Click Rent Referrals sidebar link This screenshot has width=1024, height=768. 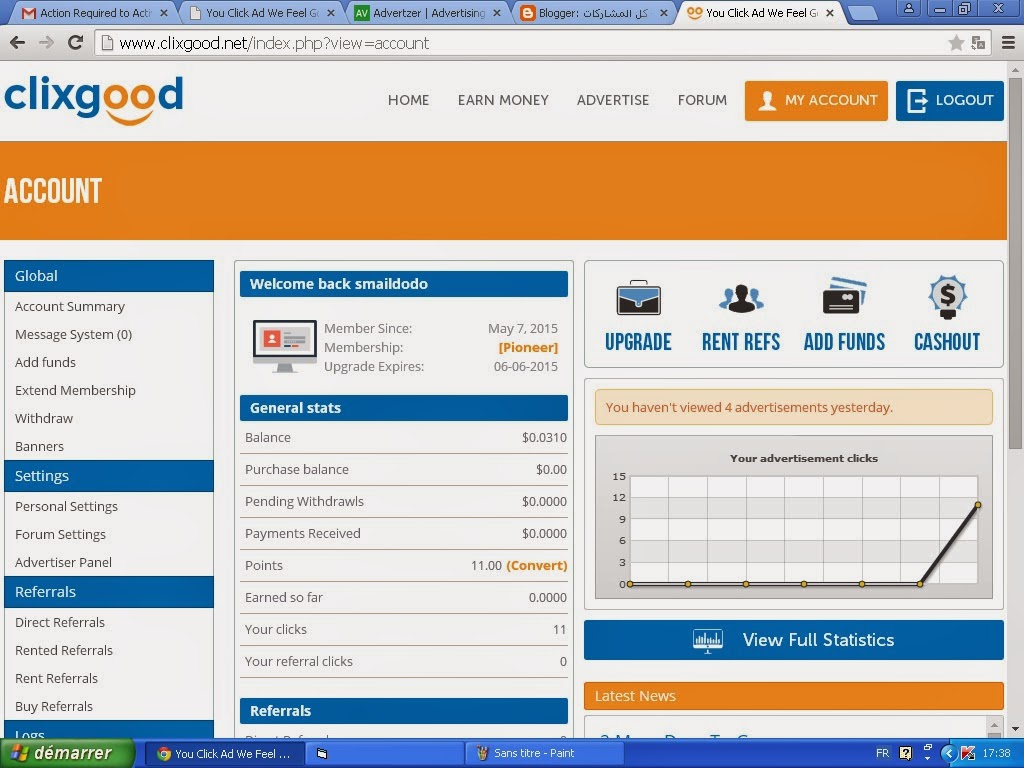pos(56,679)
